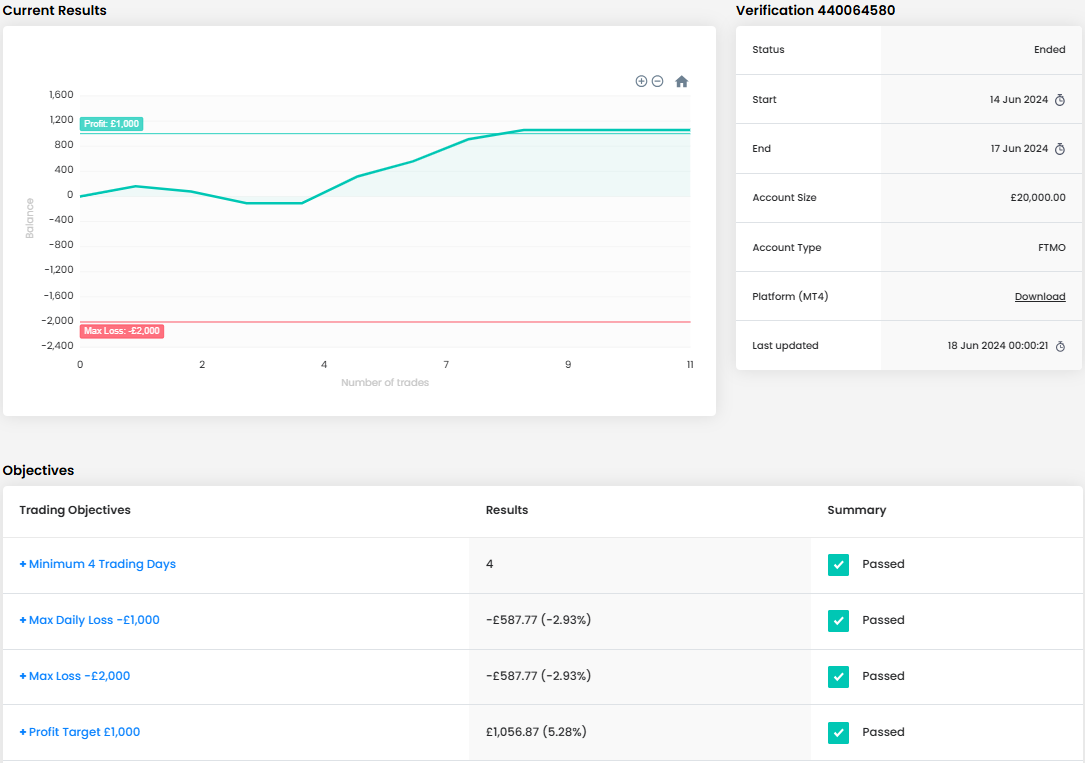Click the Max Loss: -£2,000 chart label
1085x763 pixels.
pyautogui.click(x=122, y=331)
